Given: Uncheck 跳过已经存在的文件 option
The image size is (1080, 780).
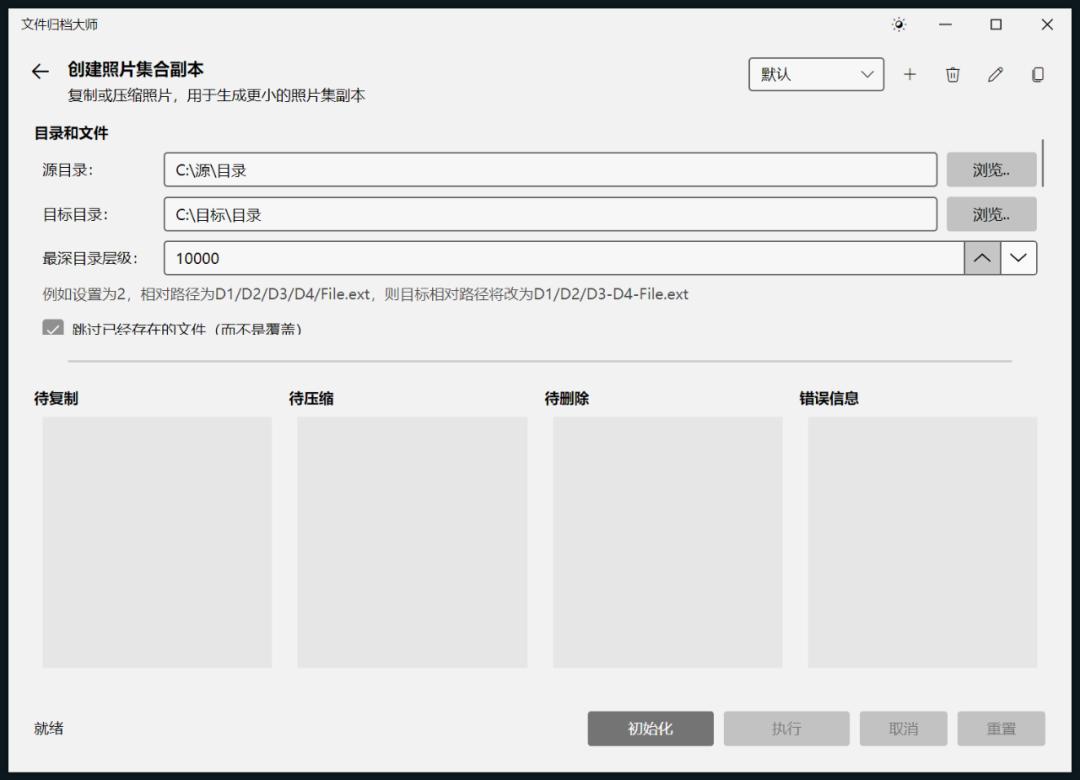Looking at the screenshot, I should 53,328.
